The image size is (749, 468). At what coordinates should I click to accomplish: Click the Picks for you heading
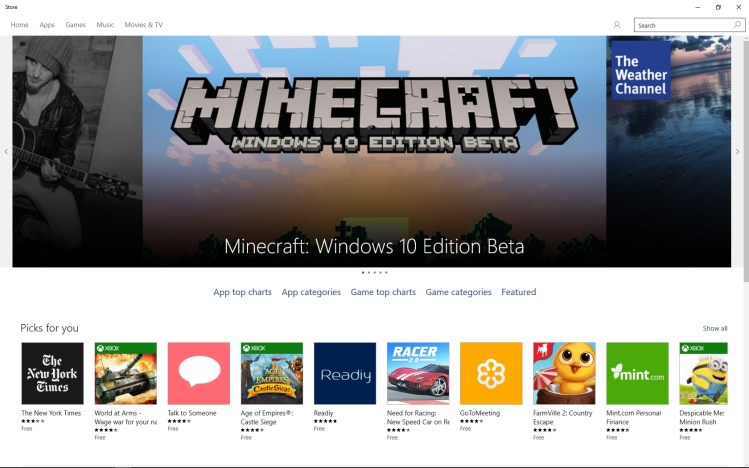(x=49, y=328)
